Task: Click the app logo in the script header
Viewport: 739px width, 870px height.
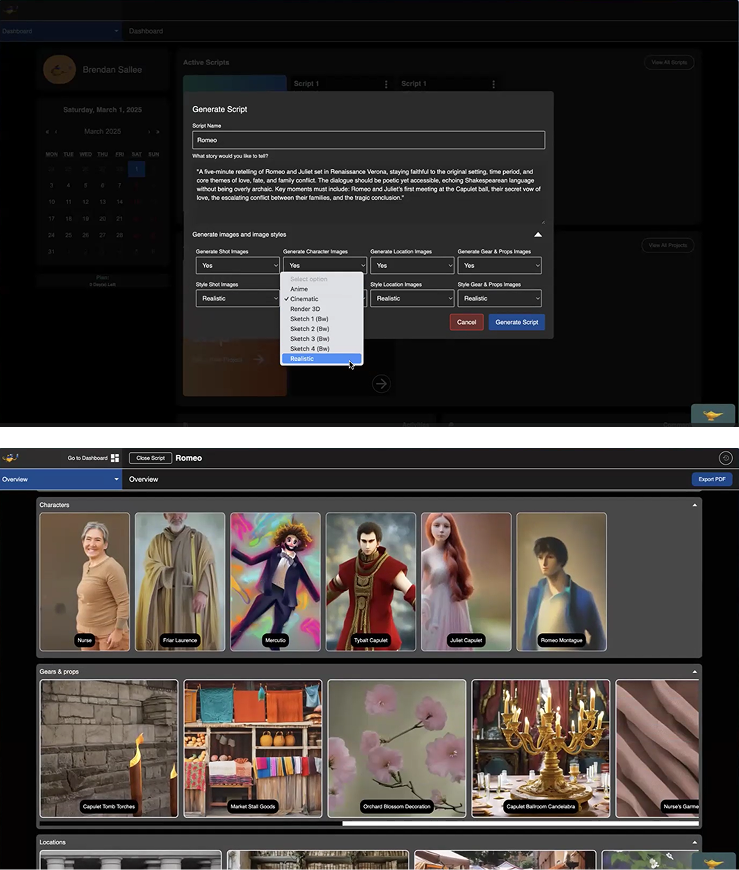Action: (x=11, y=458)
